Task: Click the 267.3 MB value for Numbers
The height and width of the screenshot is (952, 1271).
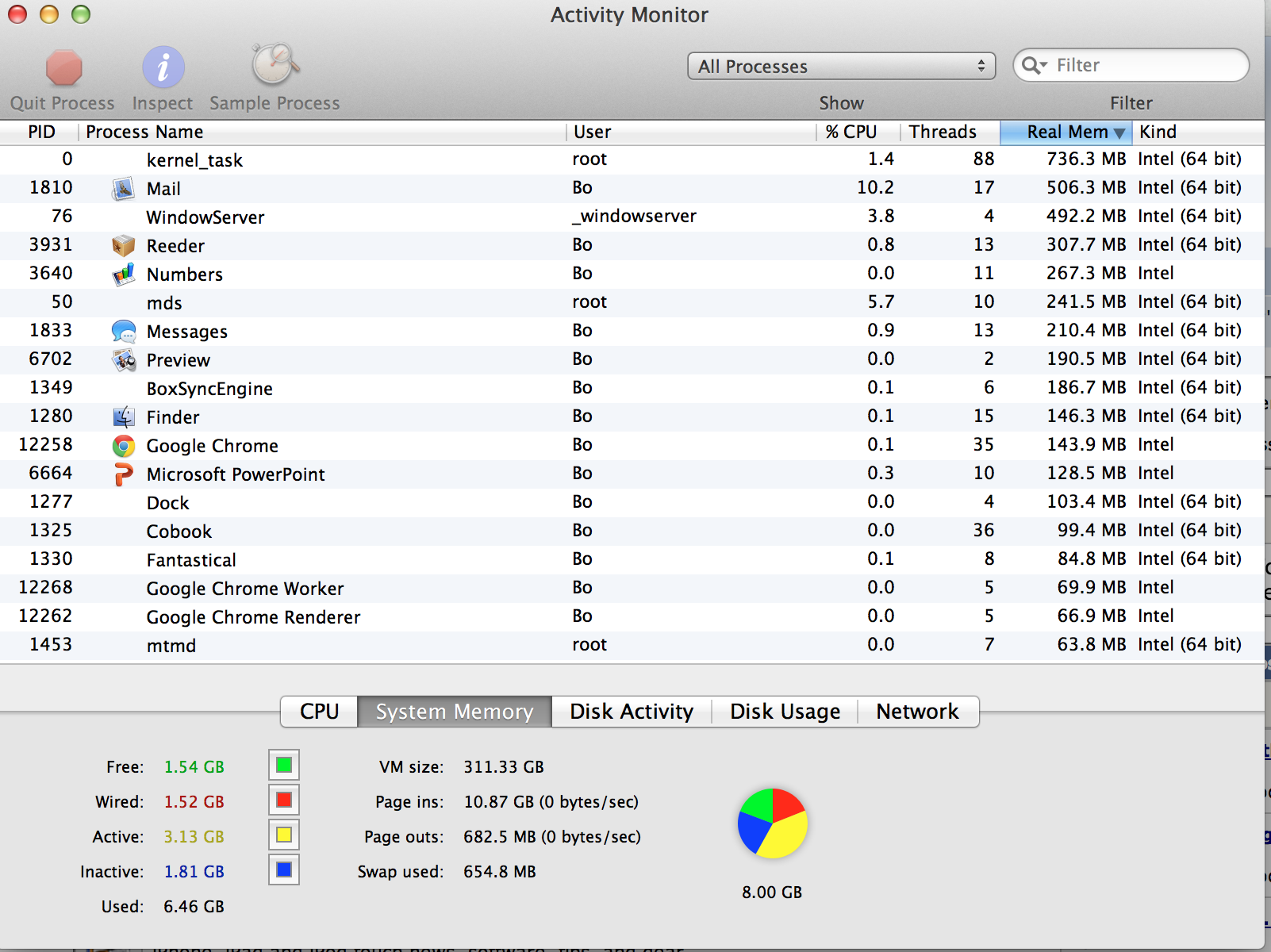Action: pos(1086,273)
